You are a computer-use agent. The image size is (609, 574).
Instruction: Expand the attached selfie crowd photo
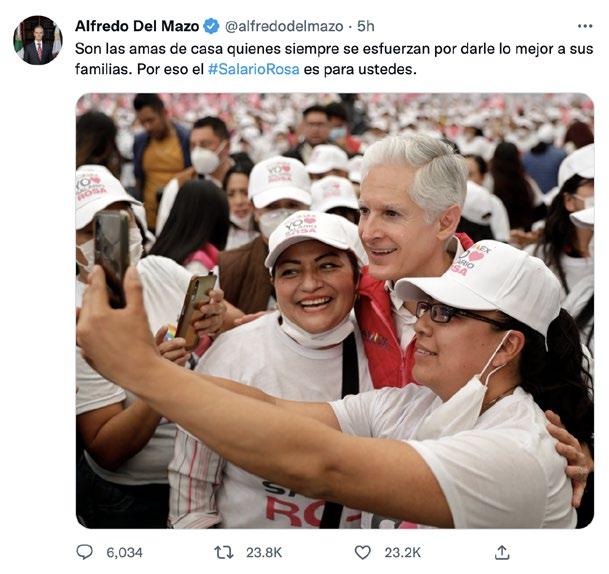[x=335, y=311]
